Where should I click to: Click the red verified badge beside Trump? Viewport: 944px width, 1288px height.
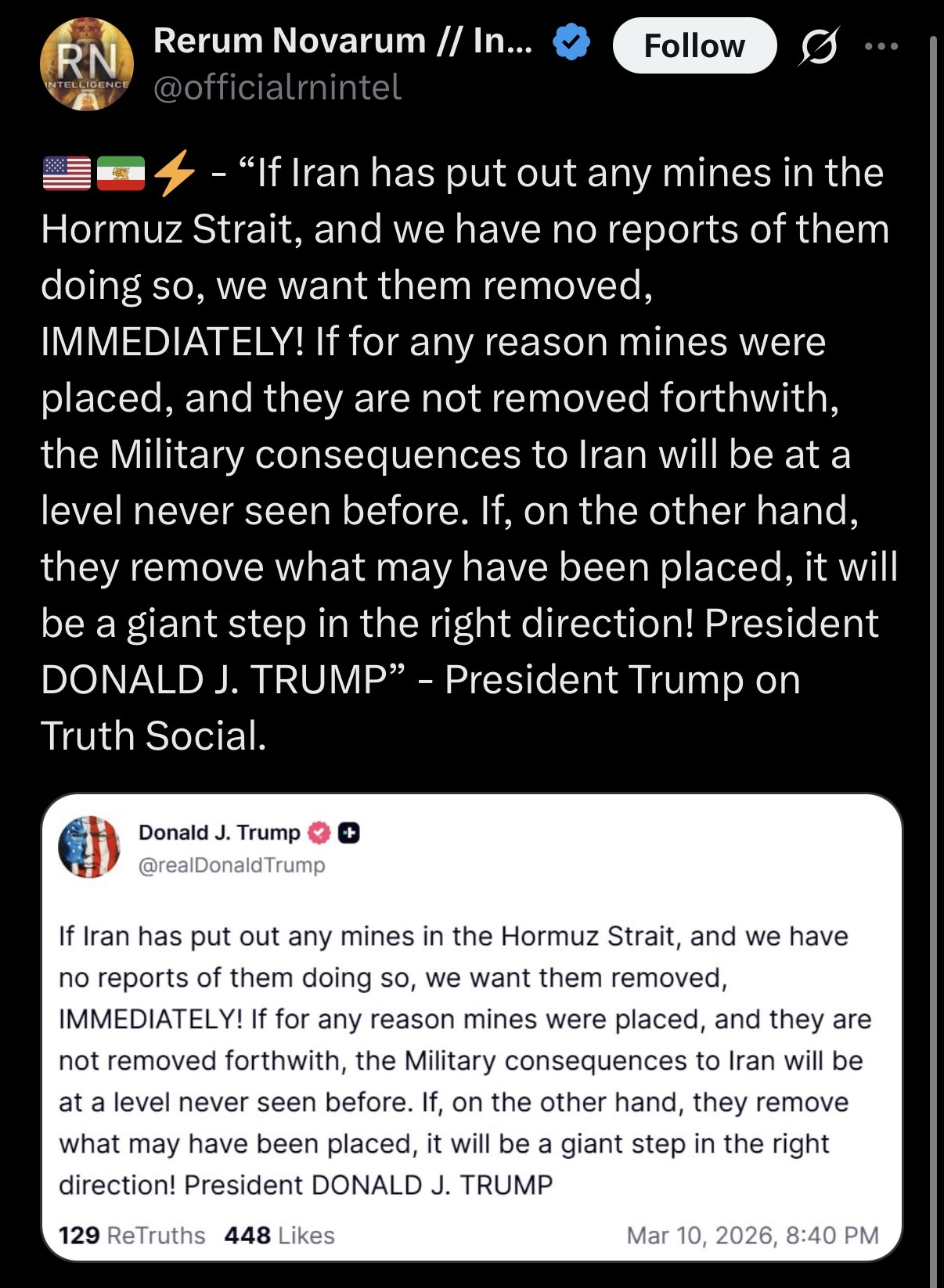pos(319,833)
